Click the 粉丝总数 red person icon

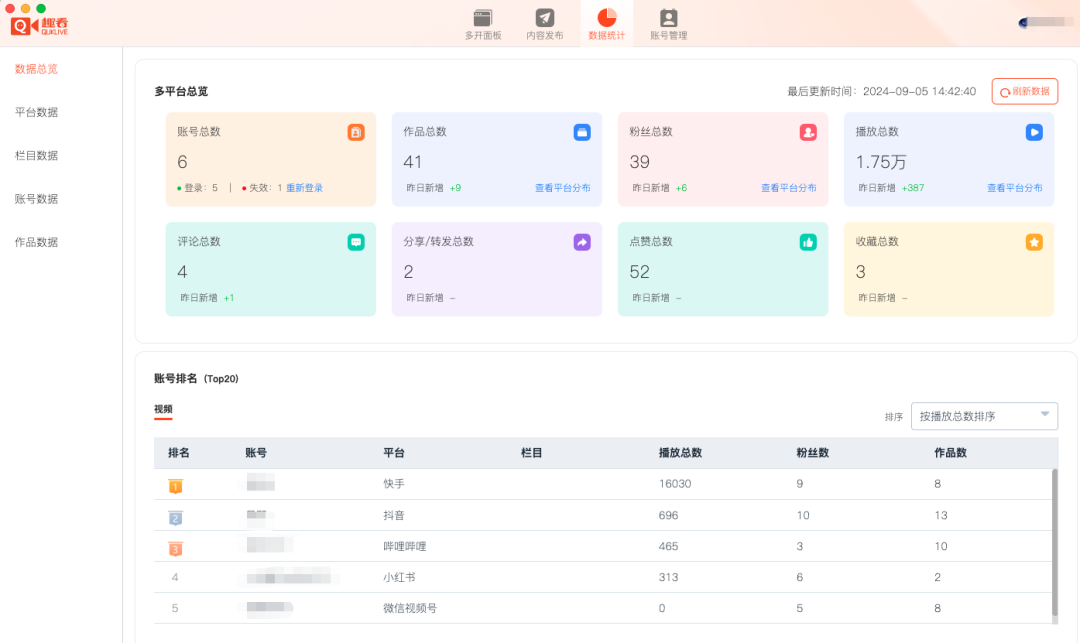[x=808, y=132]
